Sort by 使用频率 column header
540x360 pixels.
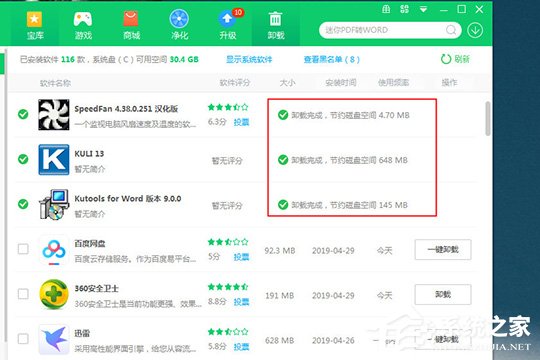(393, 83)
